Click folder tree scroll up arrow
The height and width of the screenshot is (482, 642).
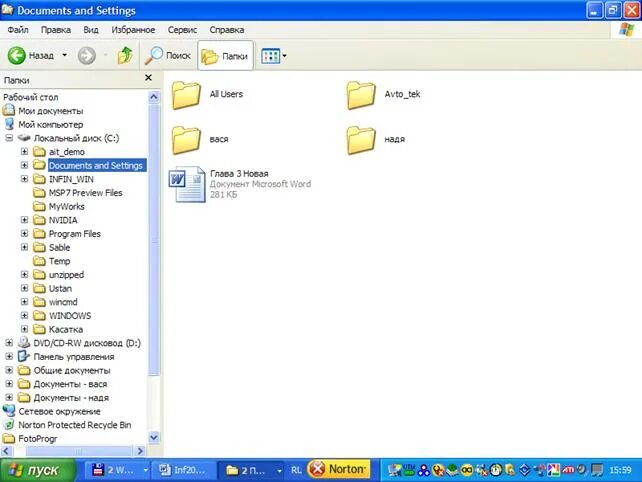154,97
